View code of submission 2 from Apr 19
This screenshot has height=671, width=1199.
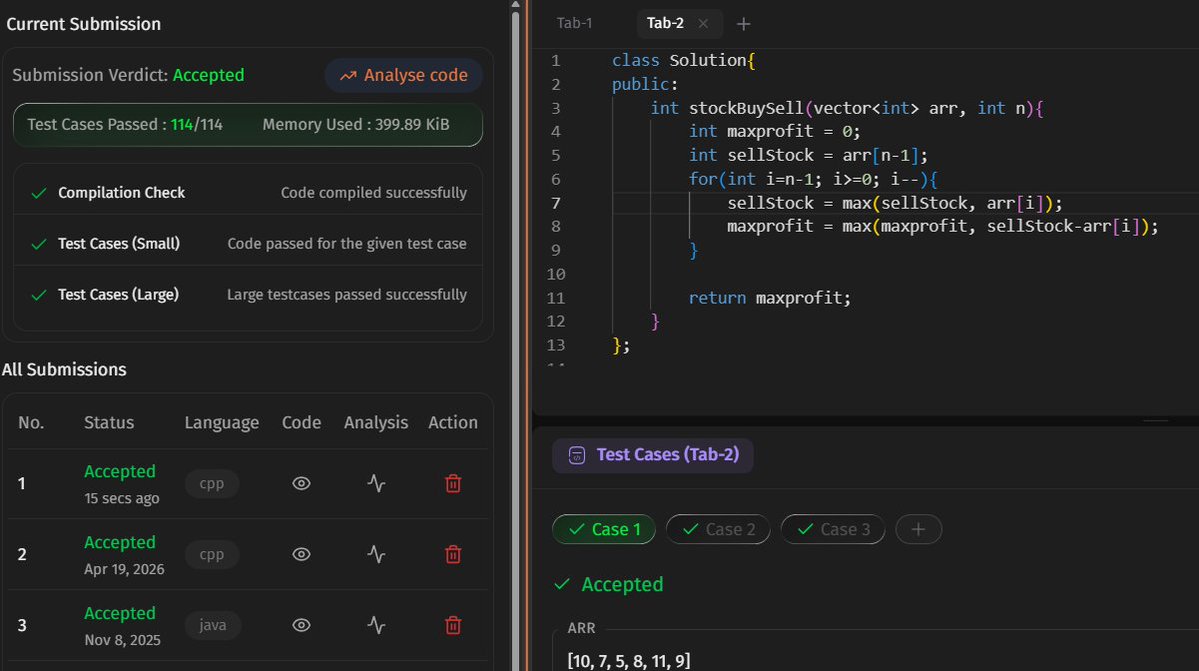(301, 554)
